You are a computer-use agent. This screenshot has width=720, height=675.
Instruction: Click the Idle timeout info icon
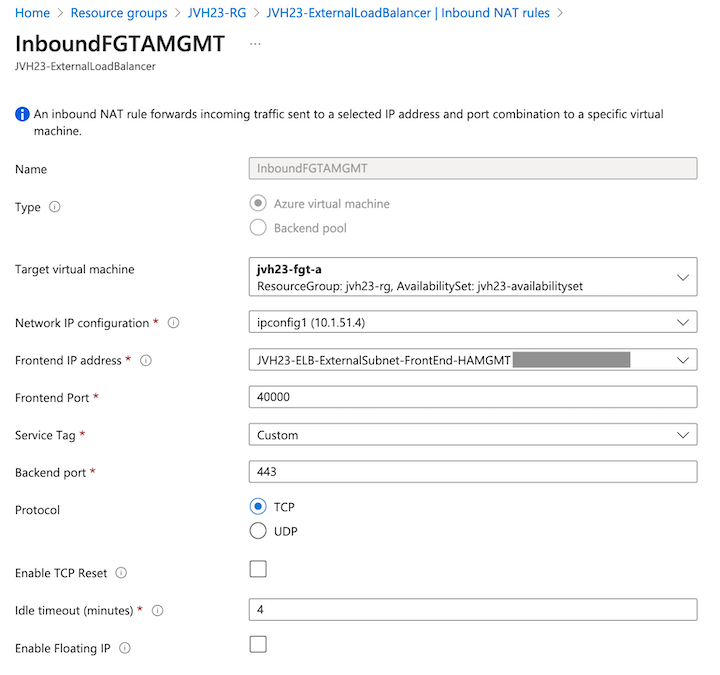[157, 610]
